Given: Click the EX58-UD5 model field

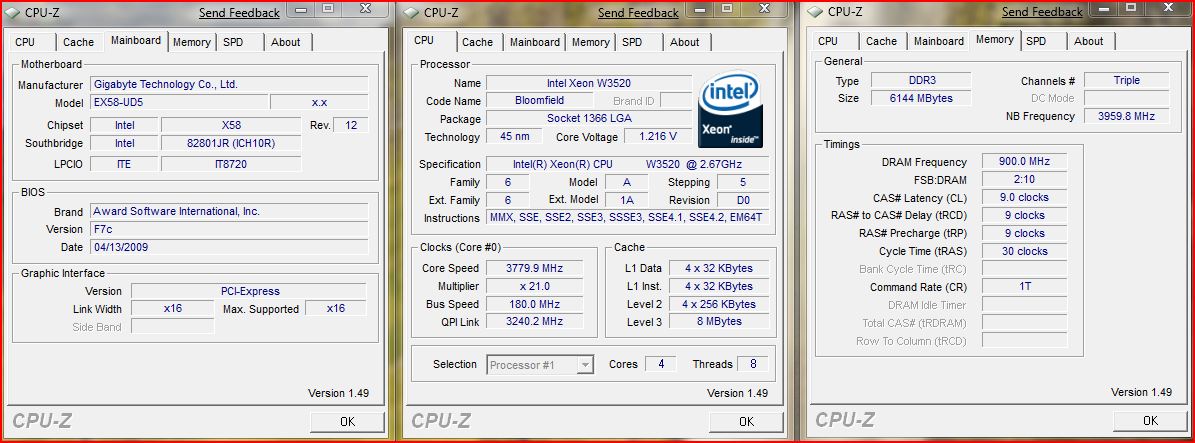Looking at the screenshot, I should pyautogui.click(x=179, y=102).
